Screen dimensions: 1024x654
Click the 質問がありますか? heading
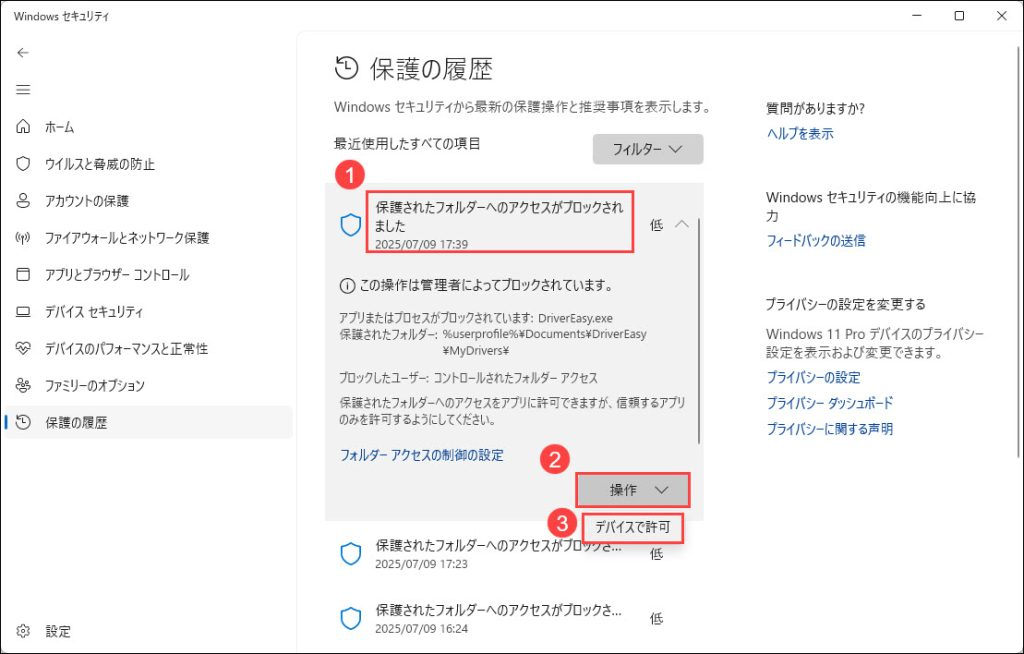[815, 108]
